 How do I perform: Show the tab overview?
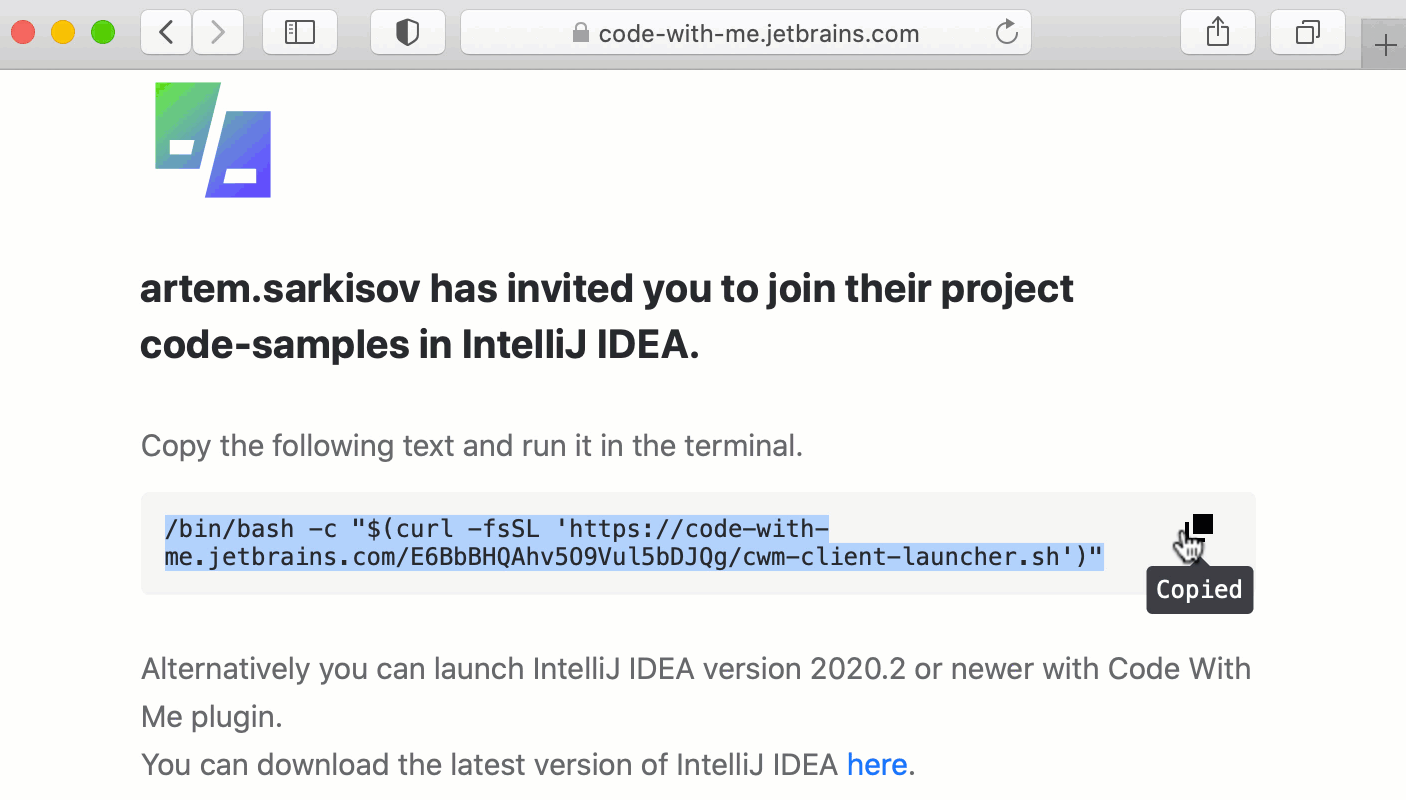(x=1307, y=33)
